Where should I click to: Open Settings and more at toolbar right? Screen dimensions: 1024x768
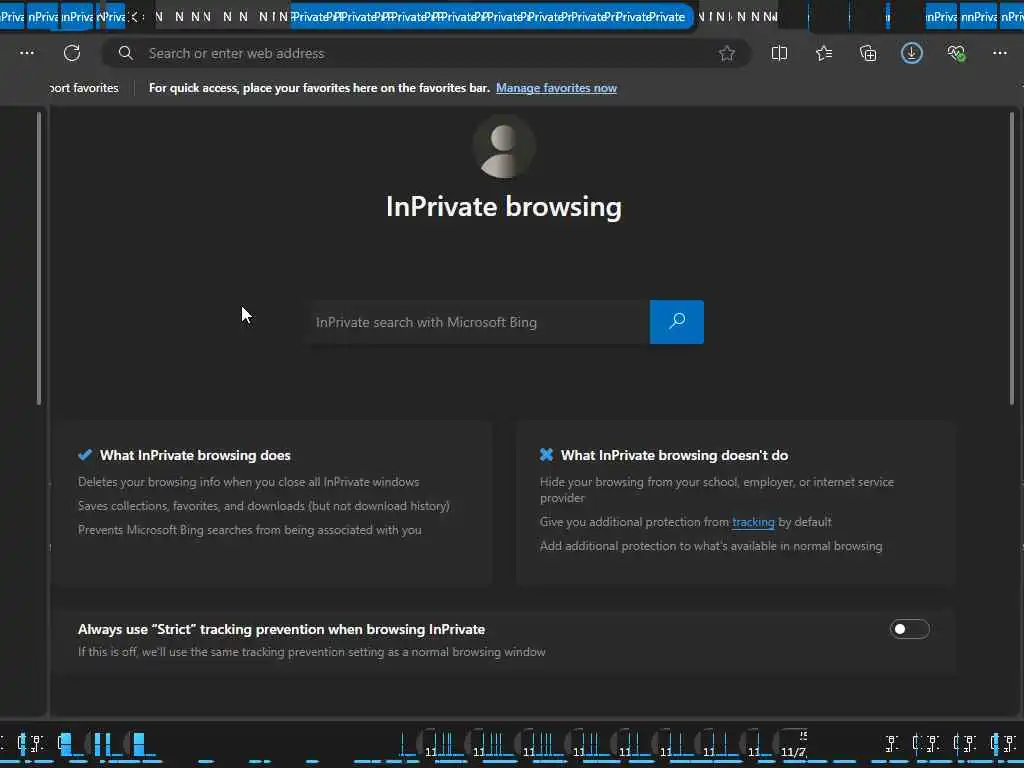point(1000,54)
